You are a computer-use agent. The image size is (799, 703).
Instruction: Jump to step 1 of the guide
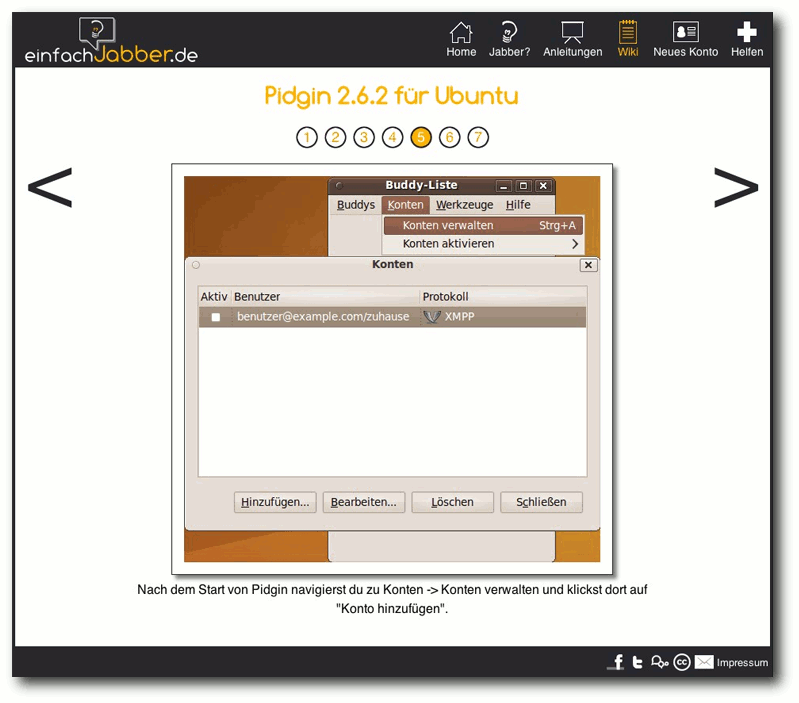coord(307,137)
